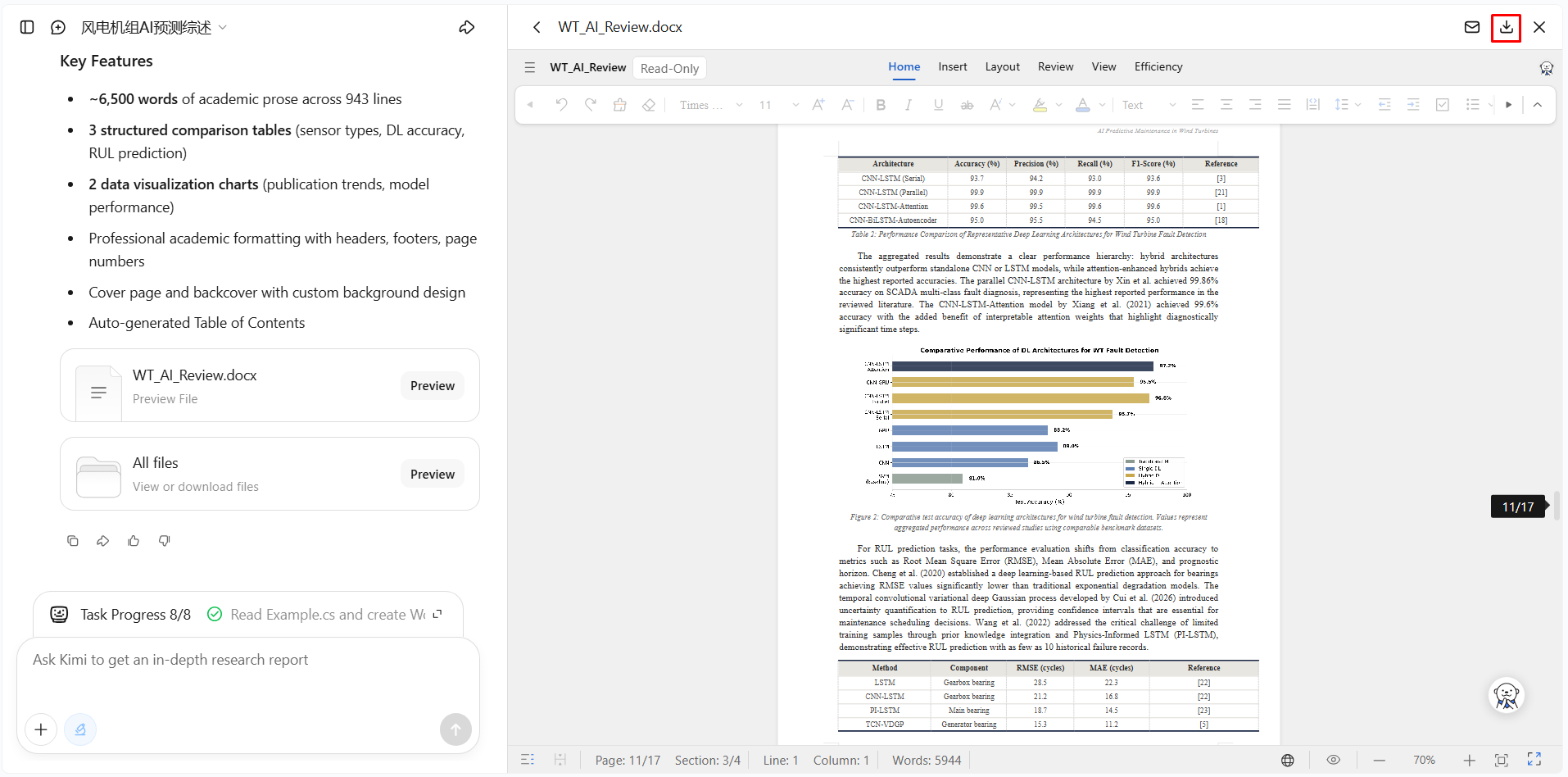
Task: Open the font family dropdown showing Times
Action: pos(710,105)
